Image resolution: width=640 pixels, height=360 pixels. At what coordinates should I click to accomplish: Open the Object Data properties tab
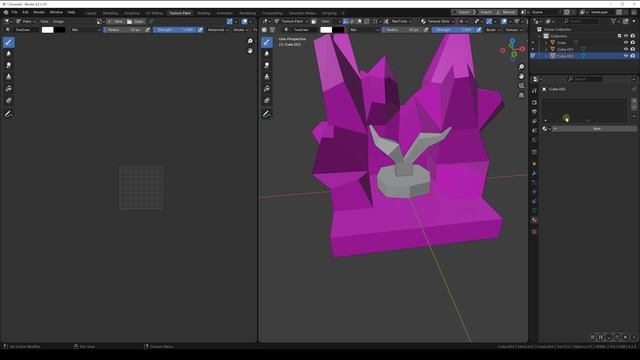coord(534,211)
